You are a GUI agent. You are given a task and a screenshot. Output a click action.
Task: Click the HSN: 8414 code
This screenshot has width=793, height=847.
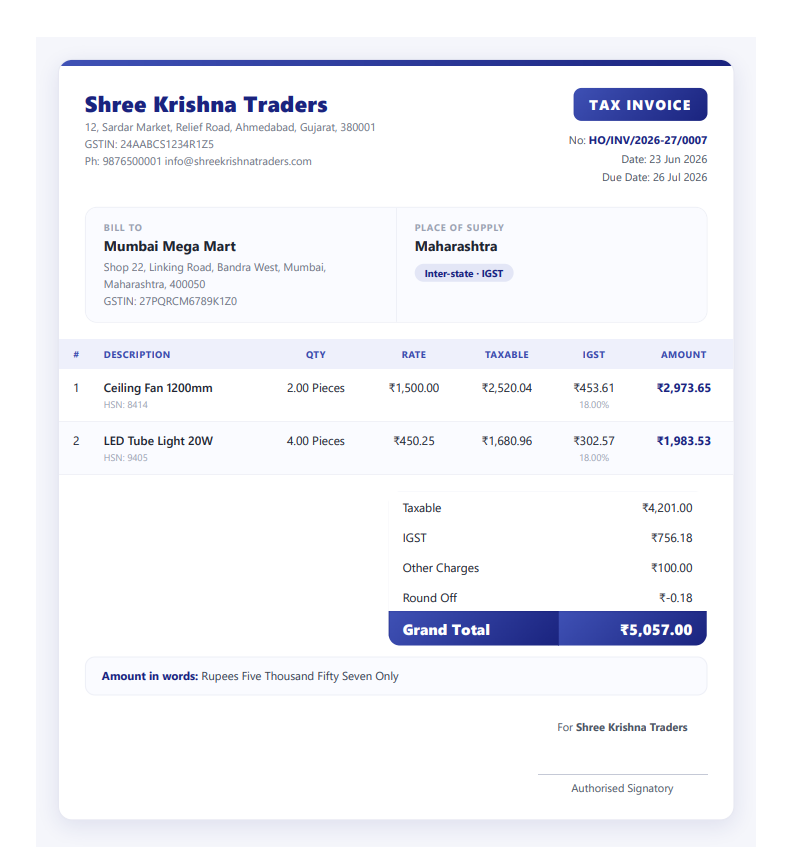click(x=125, y=405)
